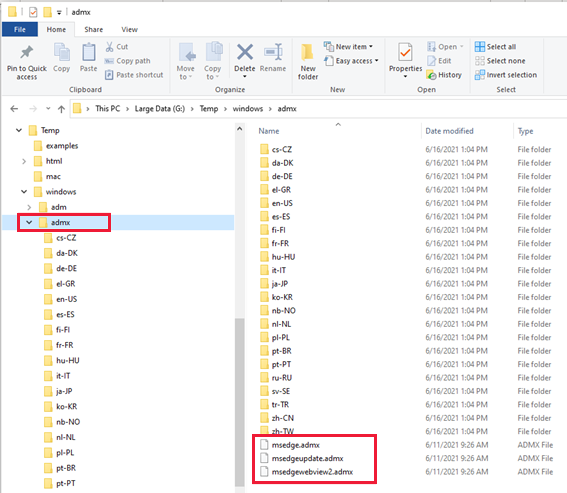This screenshot has width=567, height=493.
Task: Expand the Delete options arrow
Action: 245,76
